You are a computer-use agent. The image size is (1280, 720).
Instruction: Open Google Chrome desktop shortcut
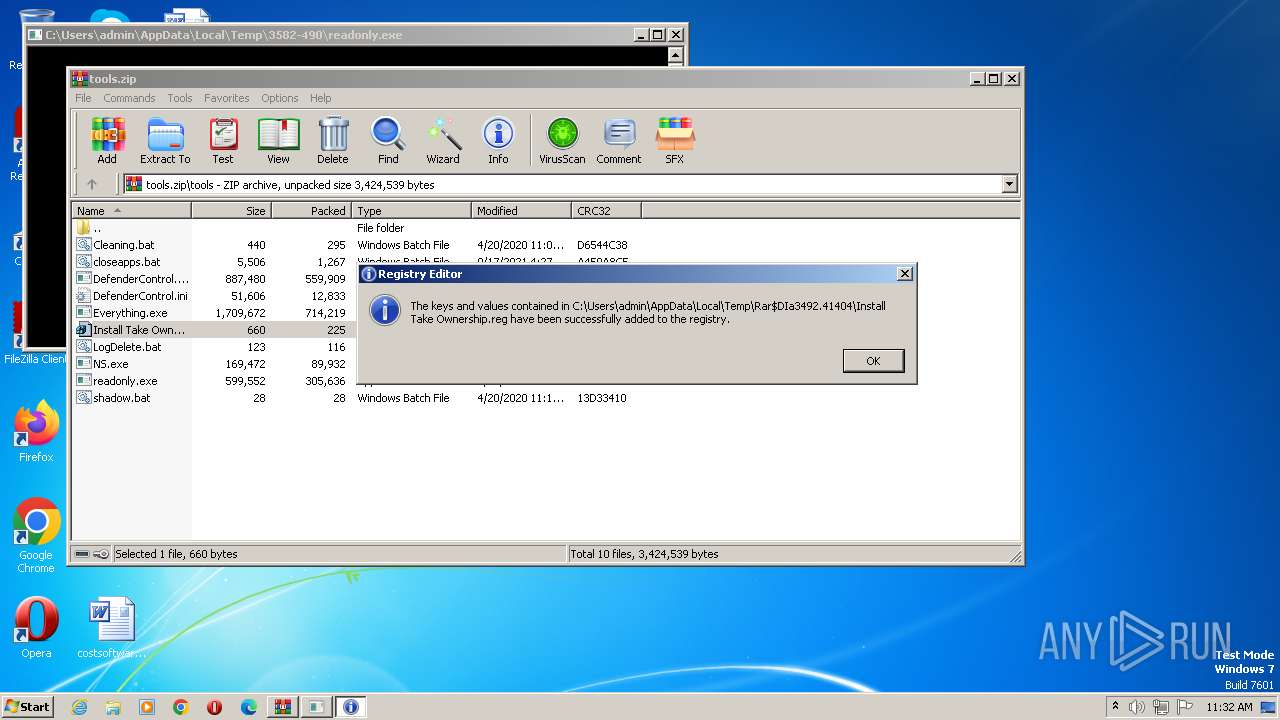click(36, 536)
